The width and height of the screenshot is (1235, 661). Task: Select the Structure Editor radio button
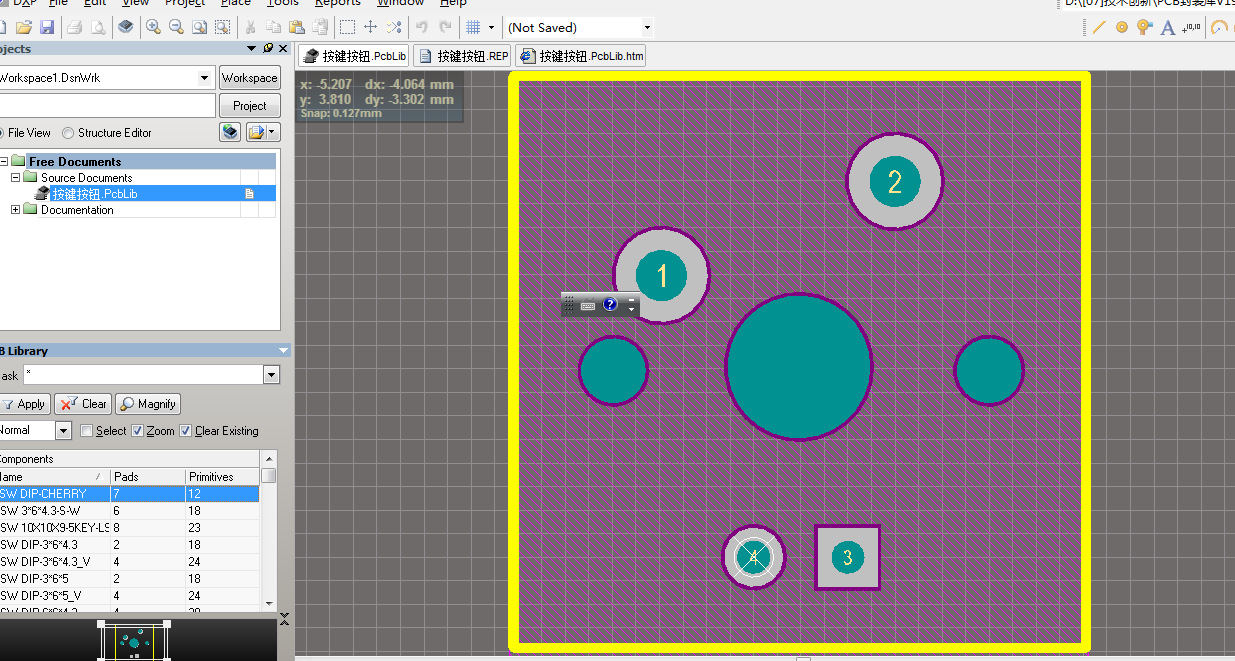68,132
